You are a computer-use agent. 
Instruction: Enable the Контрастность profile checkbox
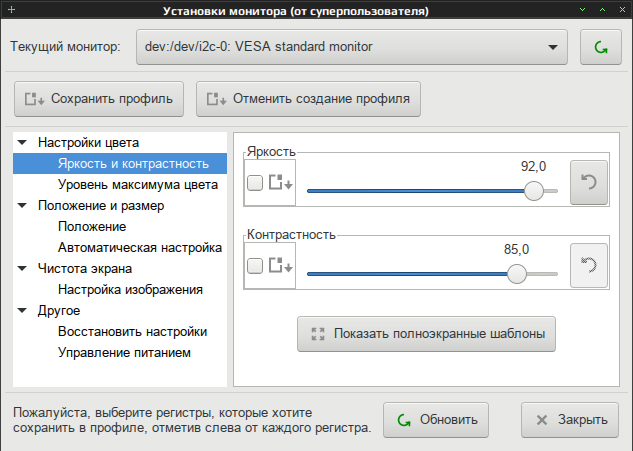click(255, 266)
